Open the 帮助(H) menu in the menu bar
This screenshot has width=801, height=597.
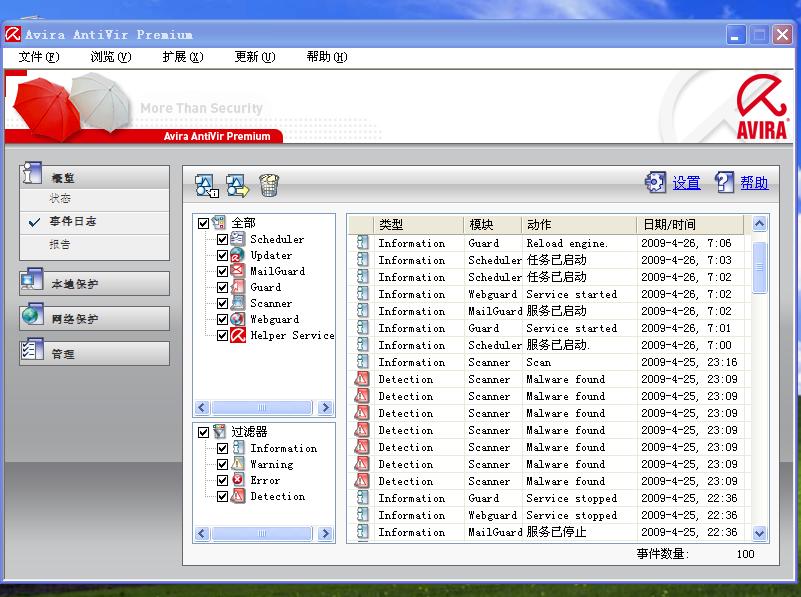(x=327, y=57)
